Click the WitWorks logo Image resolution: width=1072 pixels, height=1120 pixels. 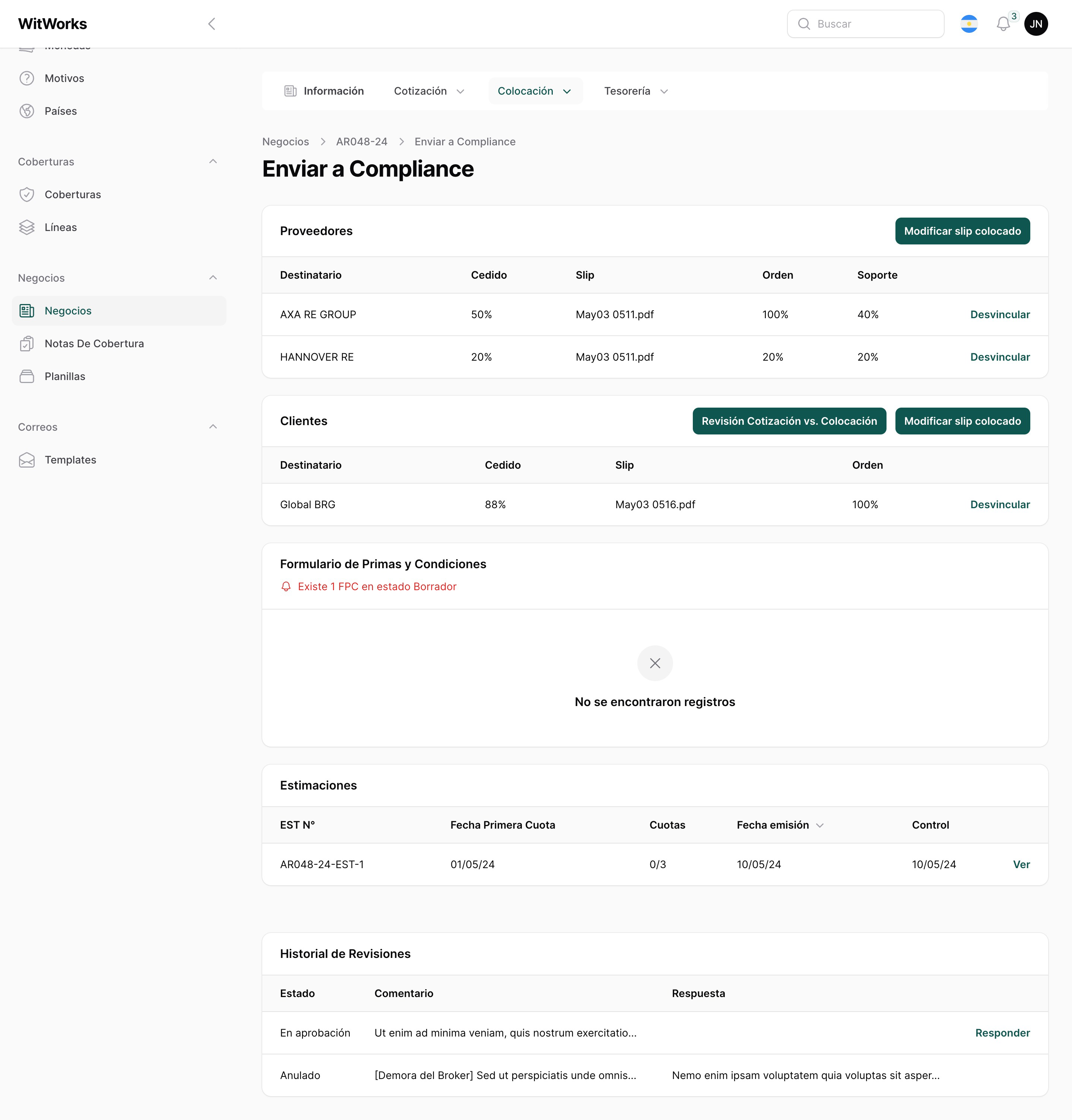tap(53, 23)
